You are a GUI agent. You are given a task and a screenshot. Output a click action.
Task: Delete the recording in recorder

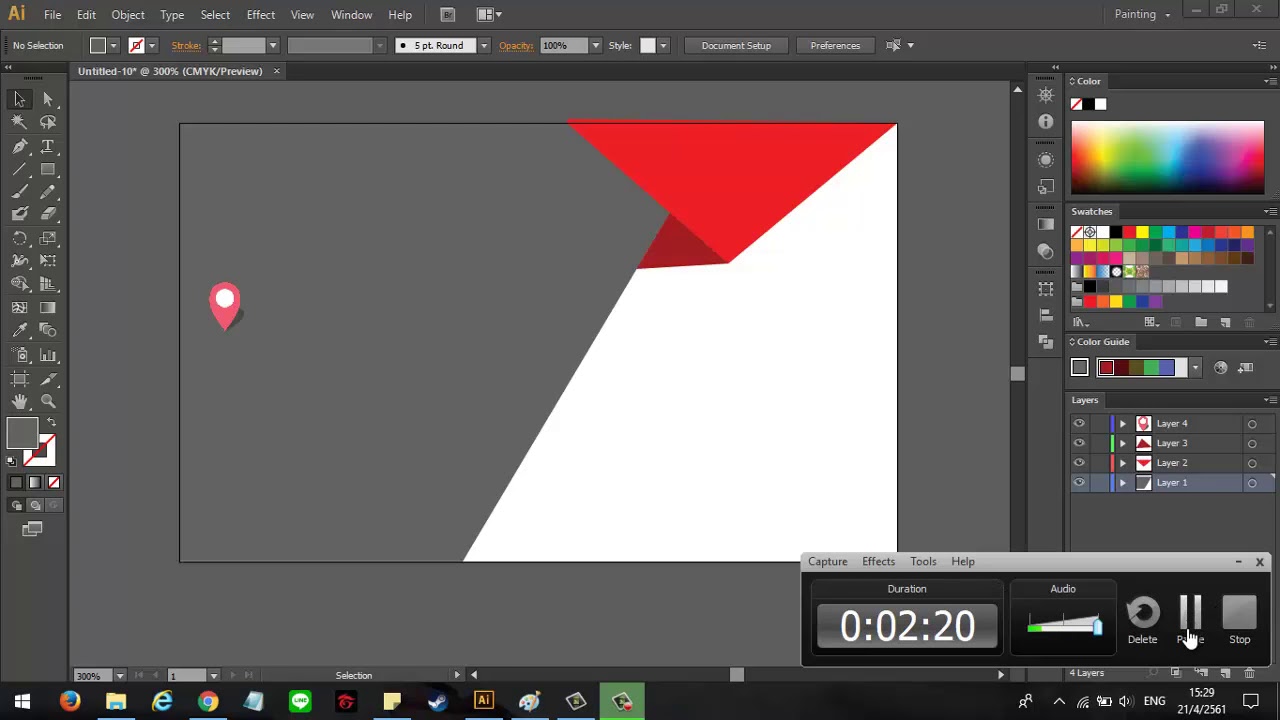coord(1143,621)
